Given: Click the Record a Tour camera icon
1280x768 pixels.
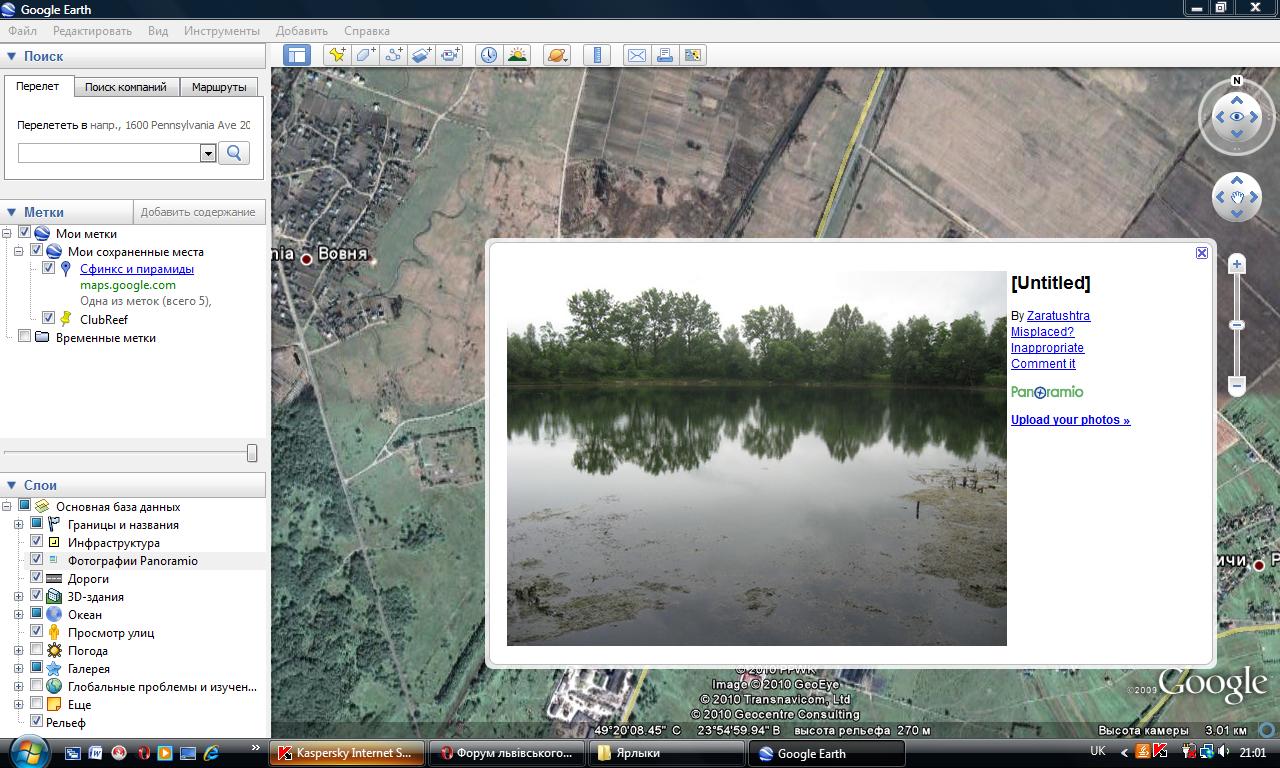Looking at the screenshot, I should pos(450,55).
